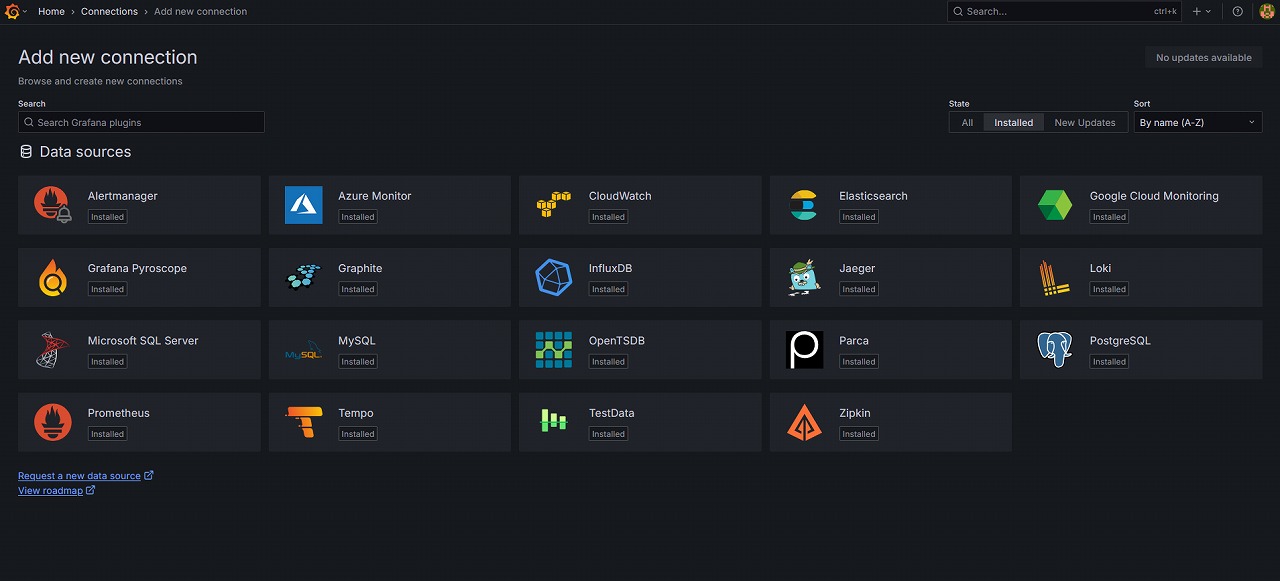Open the Alertmanager plugin title
Viewport: 1280px width, 581px height.
click(x=123, y=196)
